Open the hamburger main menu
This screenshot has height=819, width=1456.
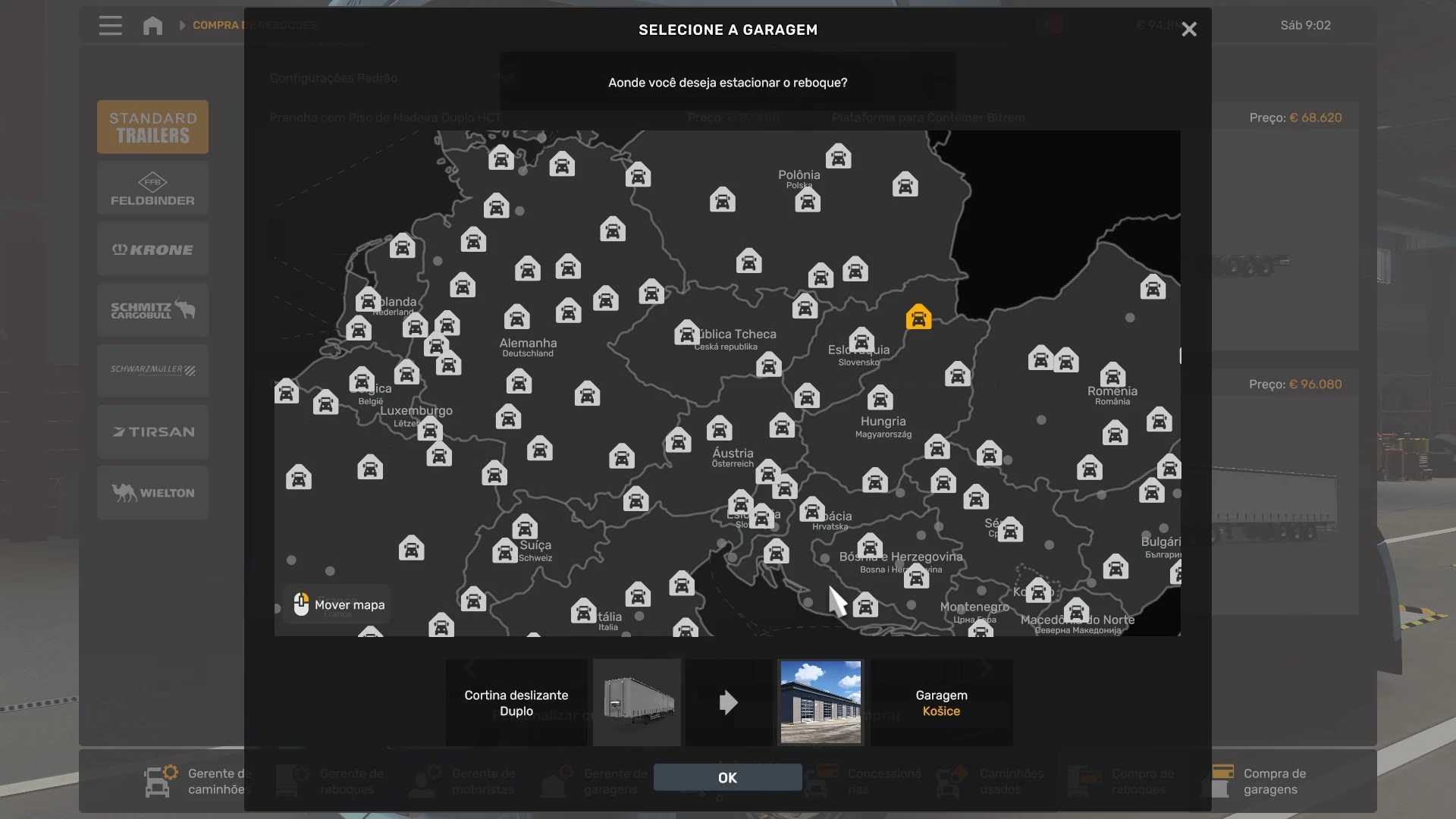tap(111, 26)
